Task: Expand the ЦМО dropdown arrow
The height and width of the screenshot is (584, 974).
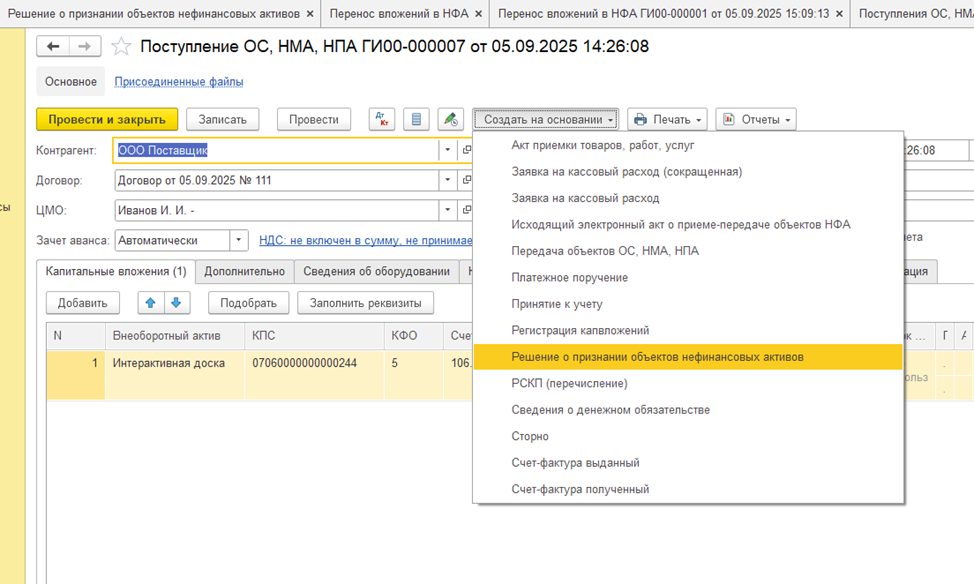Action: 447,210
